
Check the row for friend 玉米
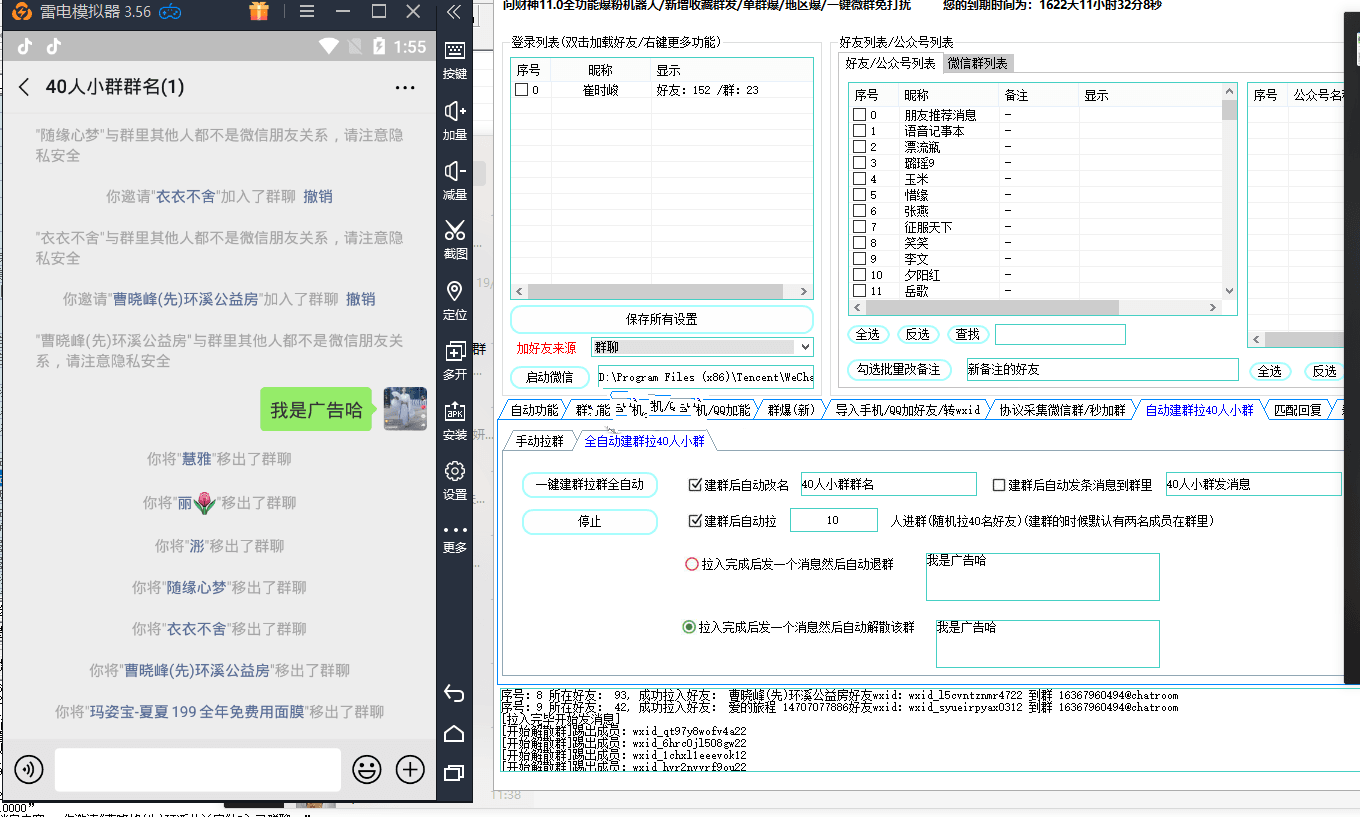(x=858, y=179)
